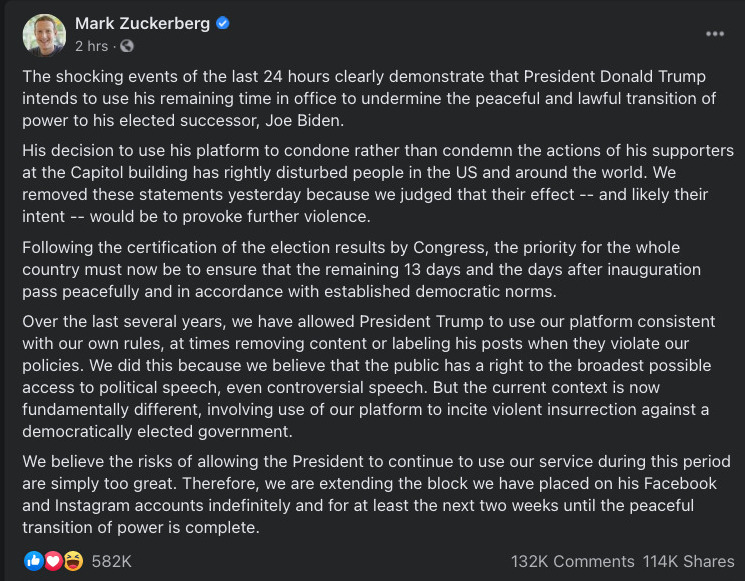Open the 132K Comments list
The image size is (745, 581).
click(x=573, y=562)
